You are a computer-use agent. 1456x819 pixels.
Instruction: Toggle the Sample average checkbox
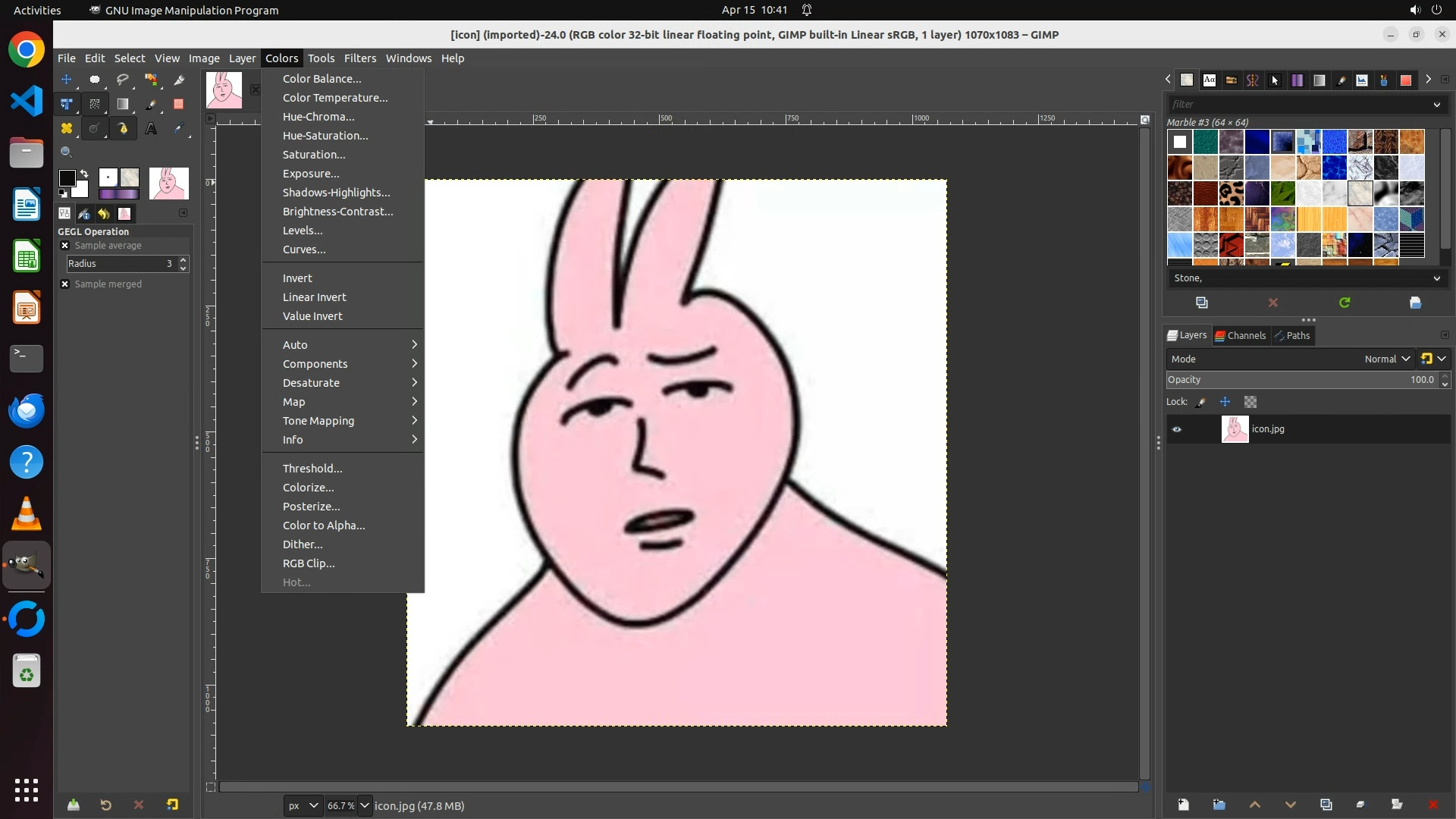[65, 246]
